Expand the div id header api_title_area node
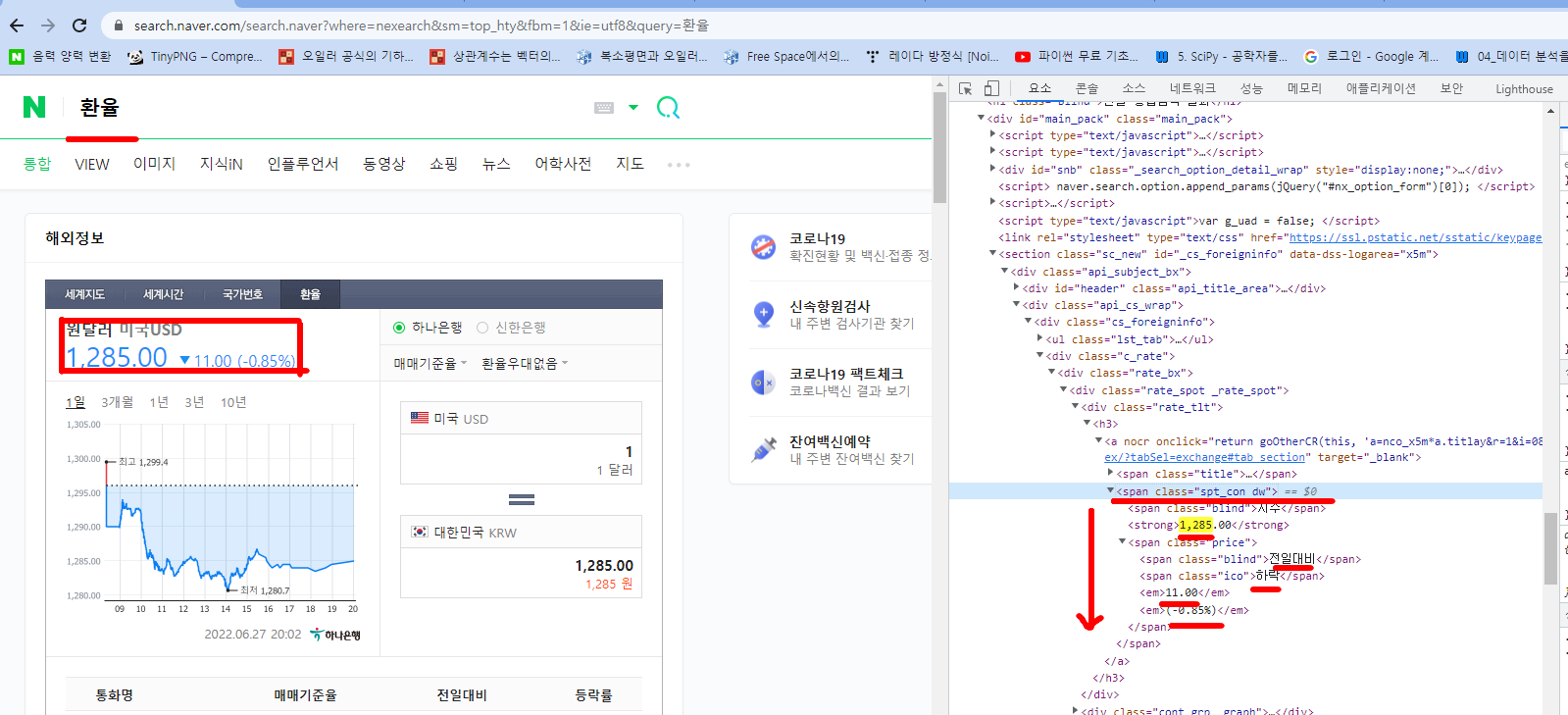Screen dimensions: 1568x715 point(1016,287)
